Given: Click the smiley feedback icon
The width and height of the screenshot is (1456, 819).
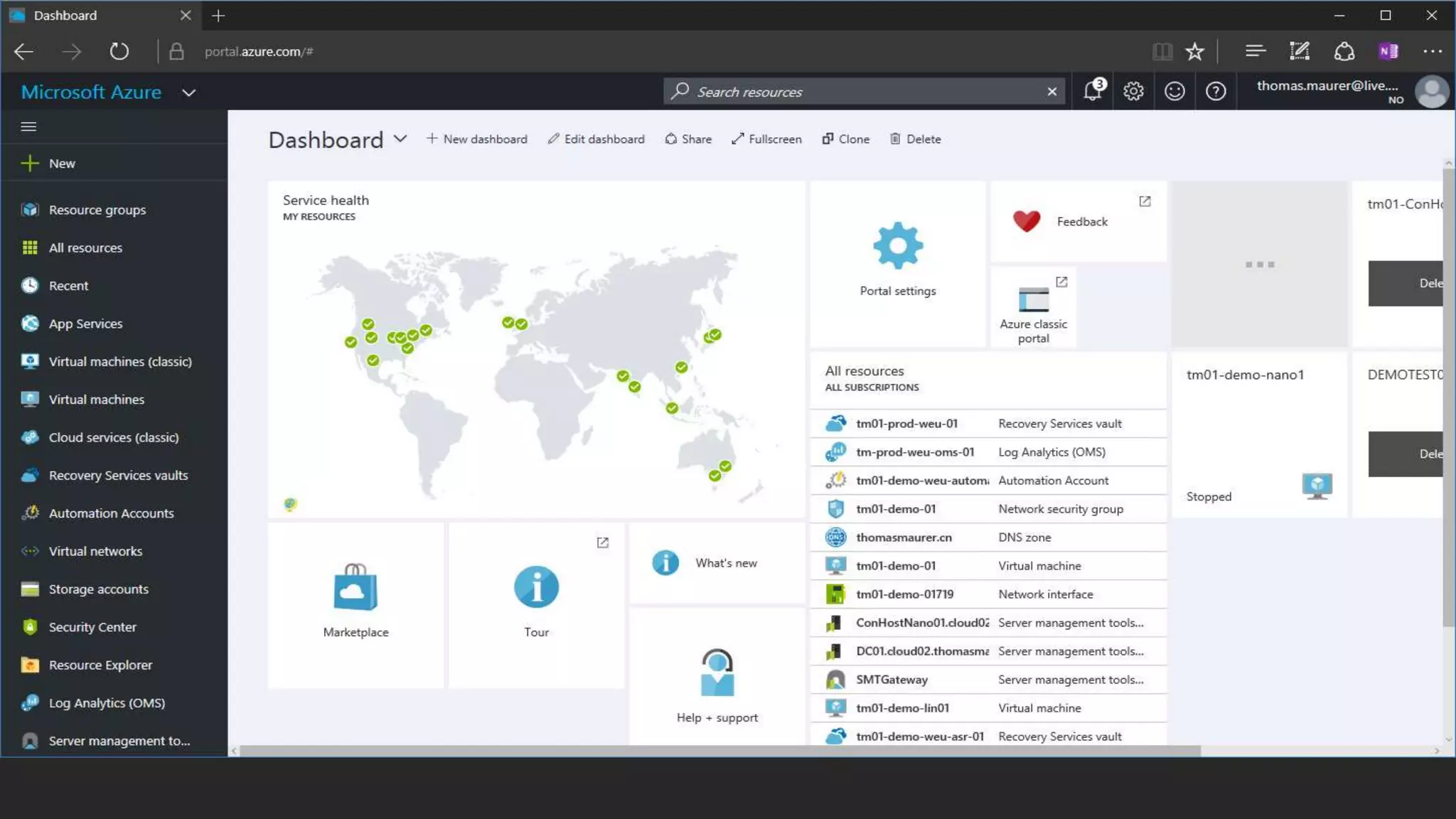Looking at the screenshot, I should click(x=1174, y=92).
